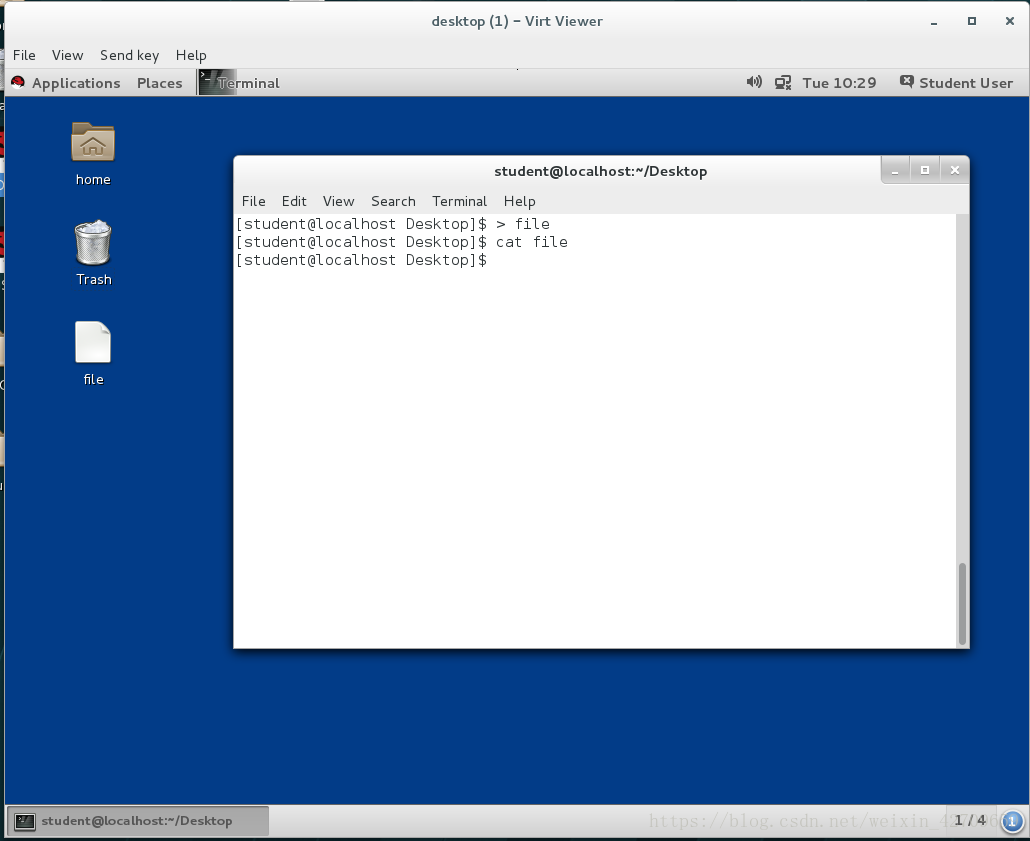This screenshot has width=1030, height=841.
Task: Click the '1 / 4' workspace indicator
Action: 970,820
